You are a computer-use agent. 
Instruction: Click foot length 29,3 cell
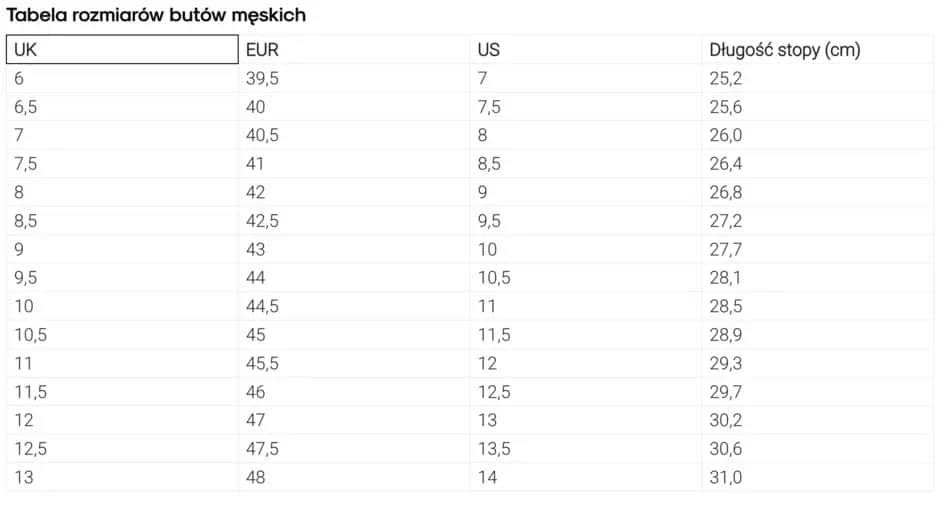pos(817,363)
